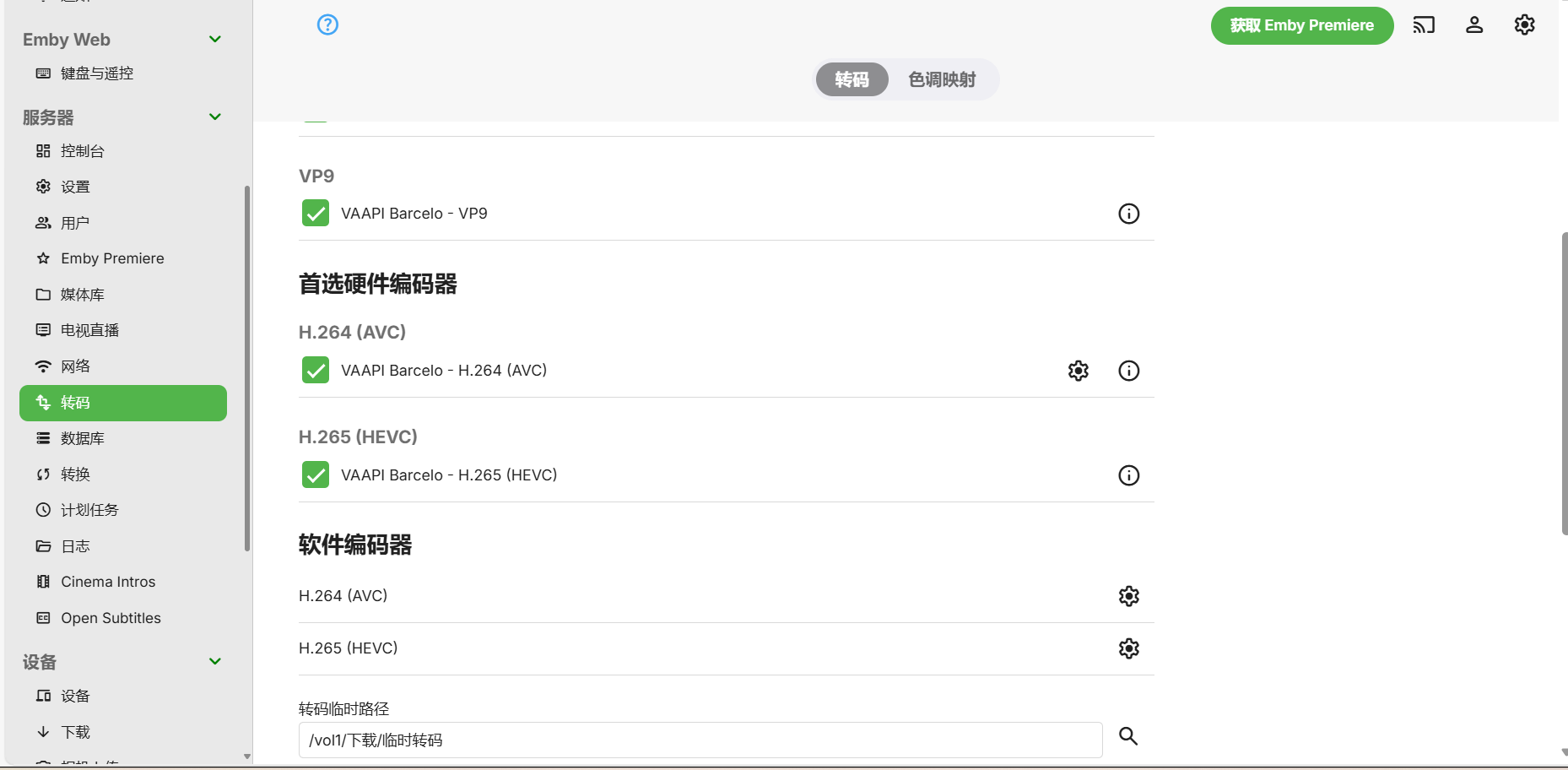Collapse the 服务器 section
This screenshot has width=1568, height=770.
point(215,117)
